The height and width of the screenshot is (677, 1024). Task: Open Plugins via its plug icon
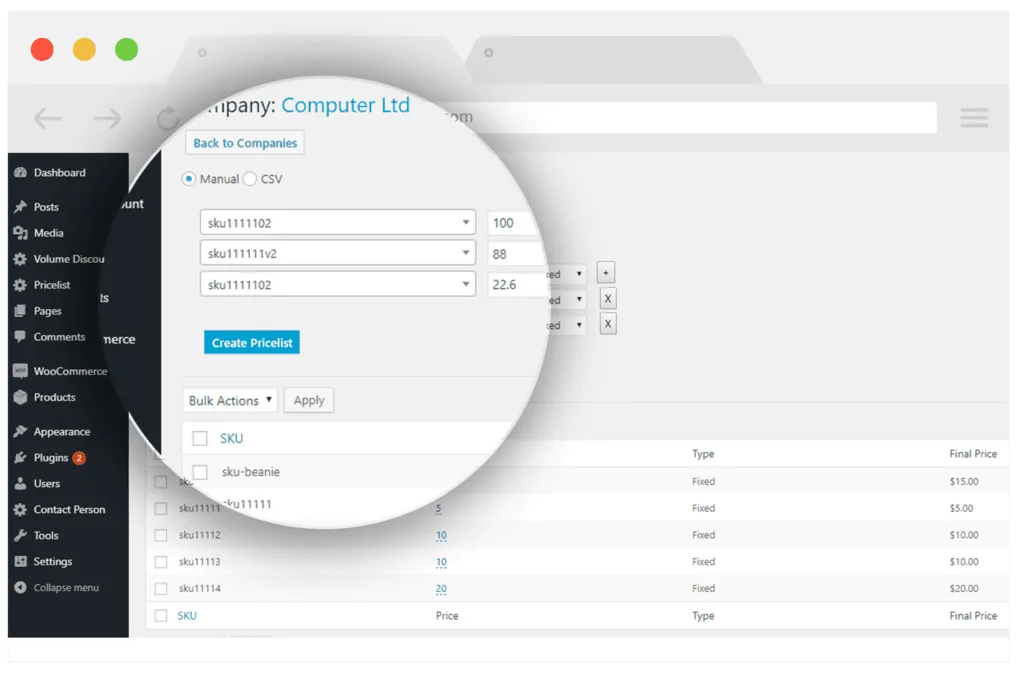[20, 457]
